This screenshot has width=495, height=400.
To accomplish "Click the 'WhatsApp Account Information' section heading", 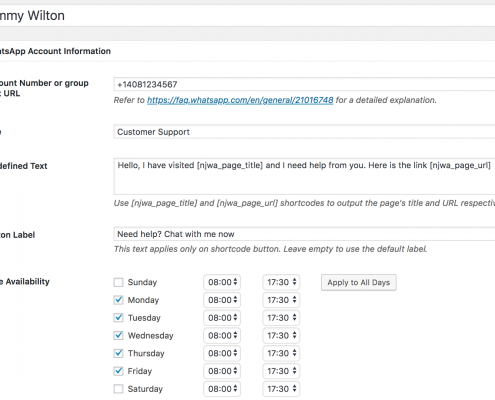I will pyautogui.click(x=55, y=51).
